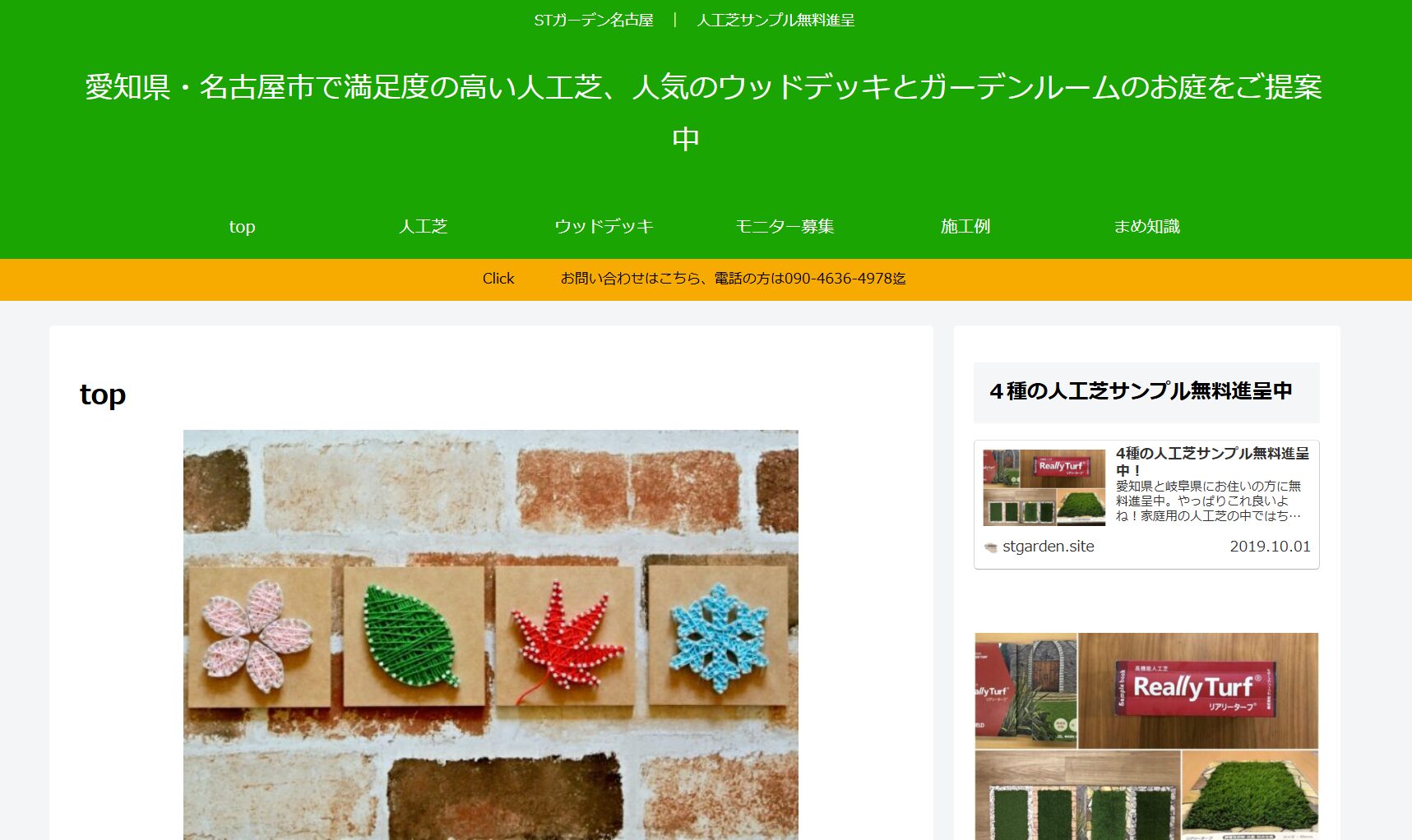Screen dimensions: 1412x840
Task: Click the stgarden.site domain text
Action: point(1049,547)
